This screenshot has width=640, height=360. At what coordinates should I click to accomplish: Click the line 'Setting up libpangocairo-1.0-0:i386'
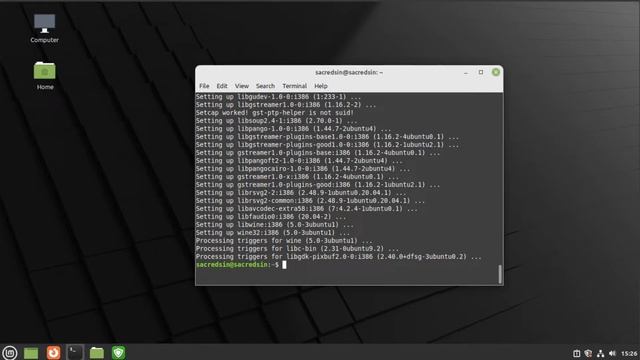click(x=302, y=169)
